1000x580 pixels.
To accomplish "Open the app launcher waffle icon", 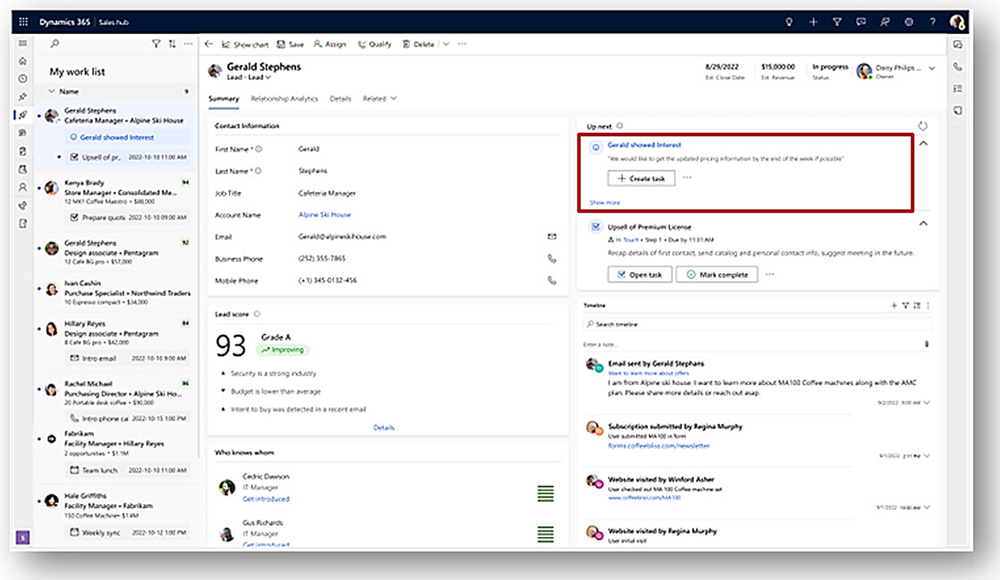I will click(x=23, y=21).
